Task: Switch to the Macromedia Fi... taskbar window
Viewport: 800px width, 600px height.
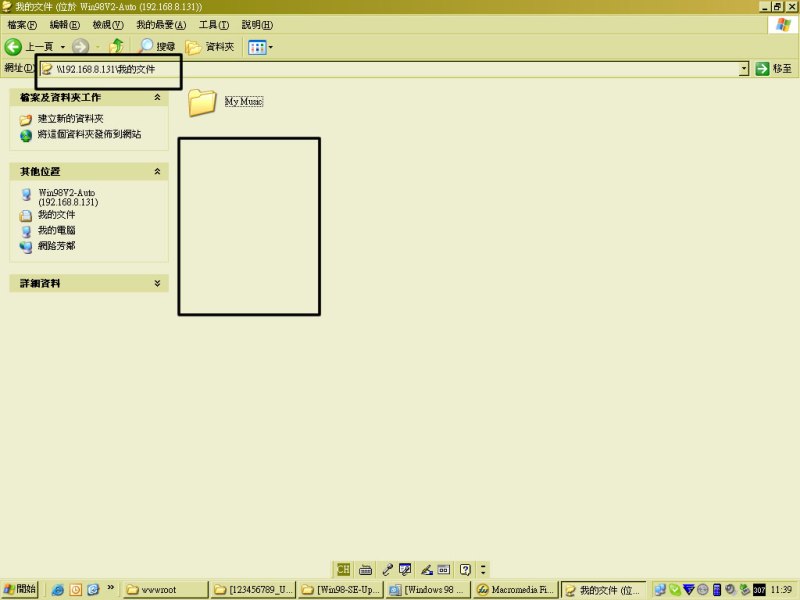Action: pos(515,590)
